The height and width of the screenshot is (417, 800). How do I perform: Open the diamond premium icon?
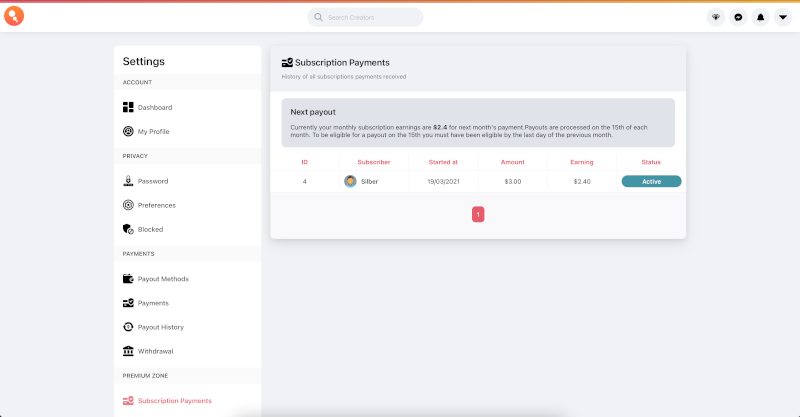[716, 17]
